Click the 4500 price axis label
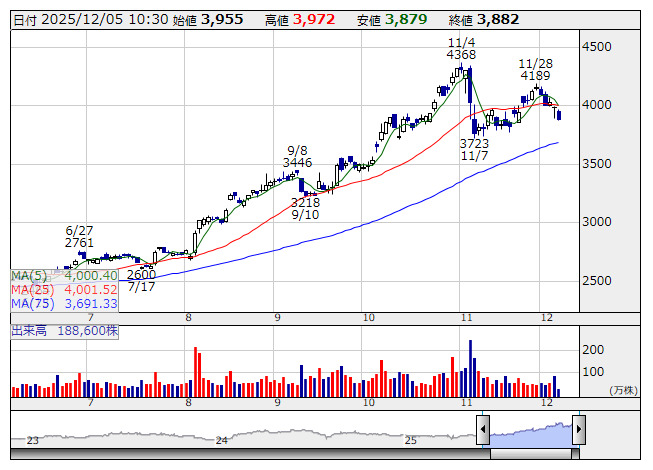The width and height of the screenshot is (653, 470). point(596,47)
